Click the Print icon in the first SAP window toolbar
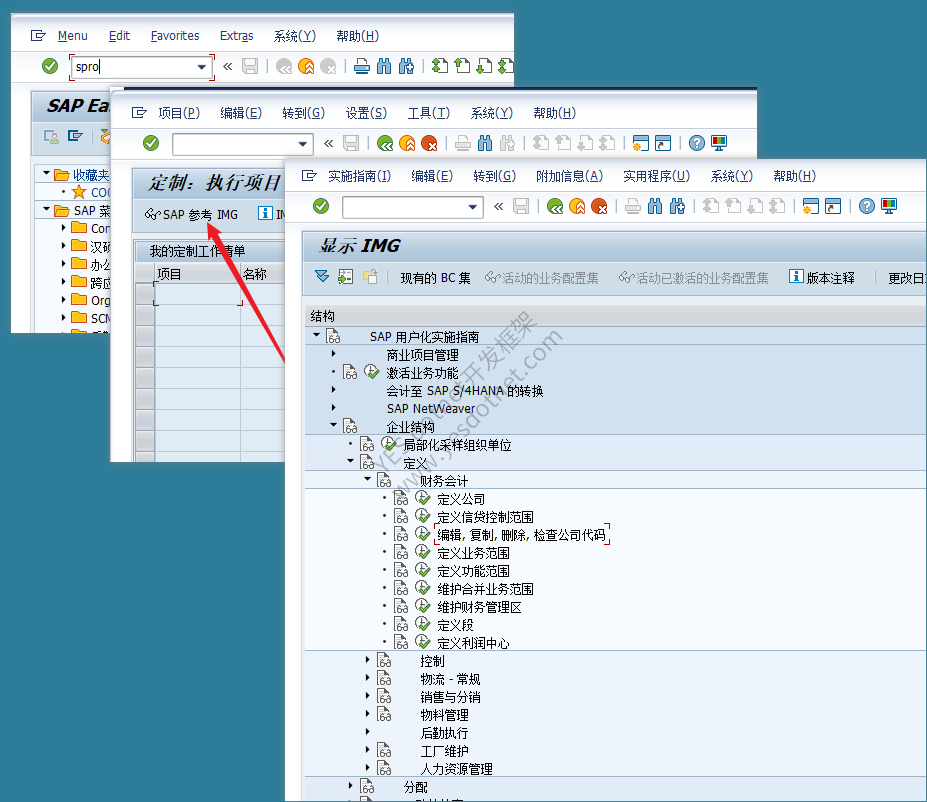This screenshot has width=927, height=802. [362, 66]
